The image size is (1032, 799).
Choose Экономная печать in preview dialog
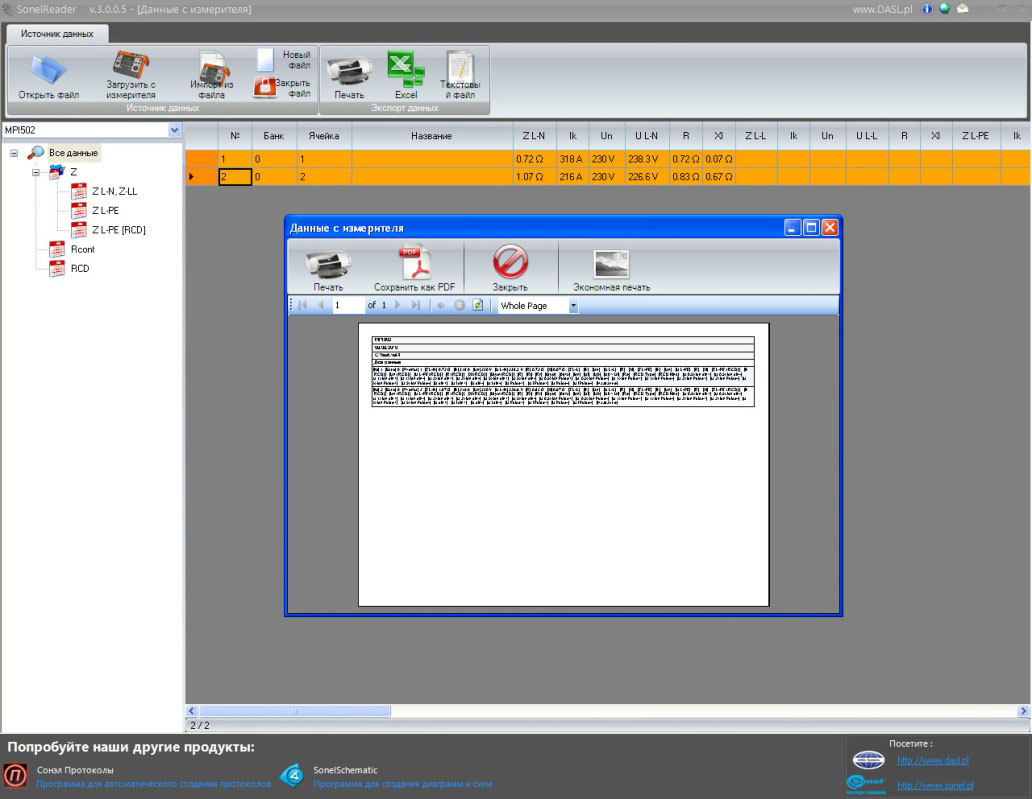tap(611, 271)
